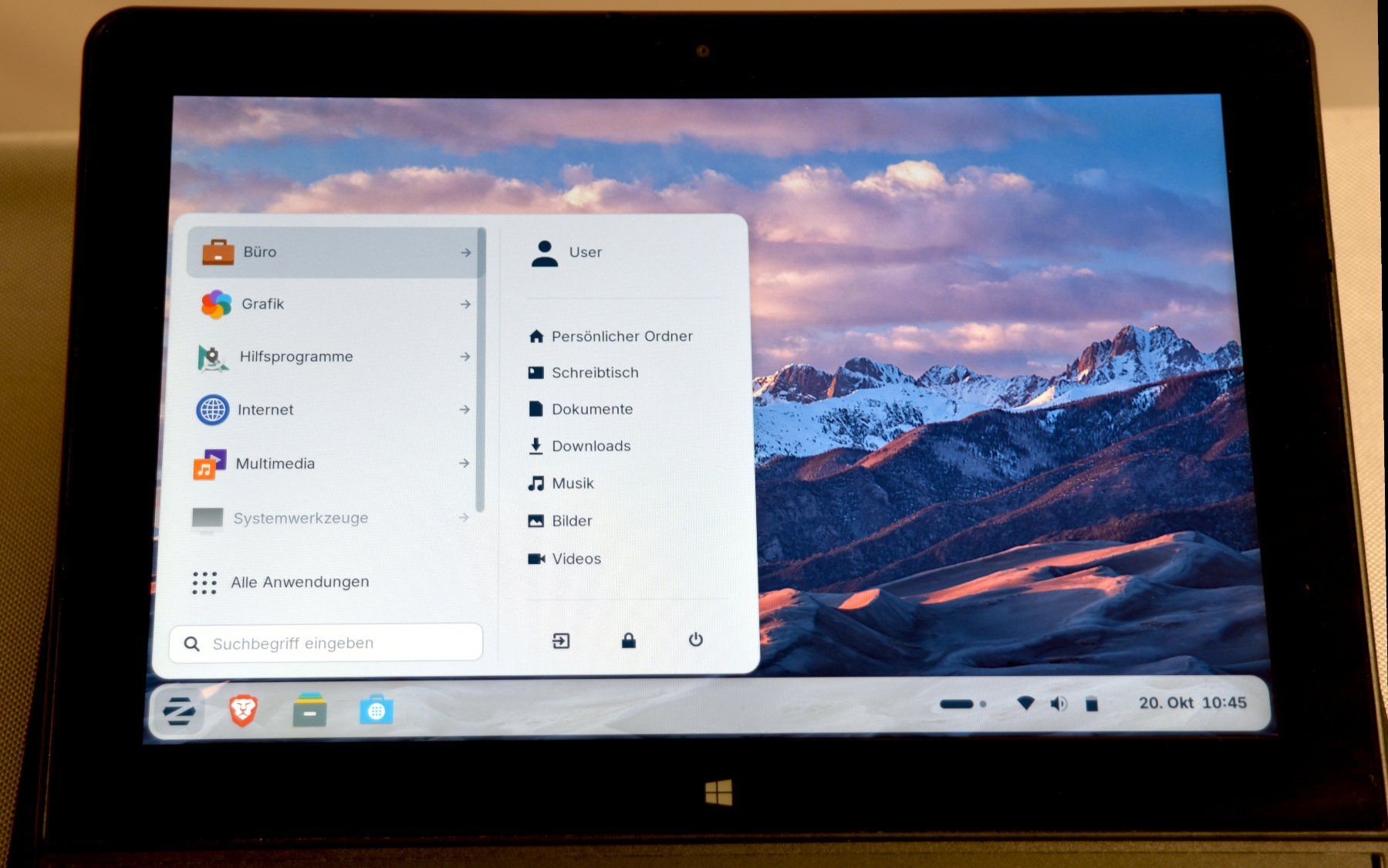This screenshot has width=1388, height=868.
Task: Expand the Hilfsprogramme category arrow
Action: point(464,356)
